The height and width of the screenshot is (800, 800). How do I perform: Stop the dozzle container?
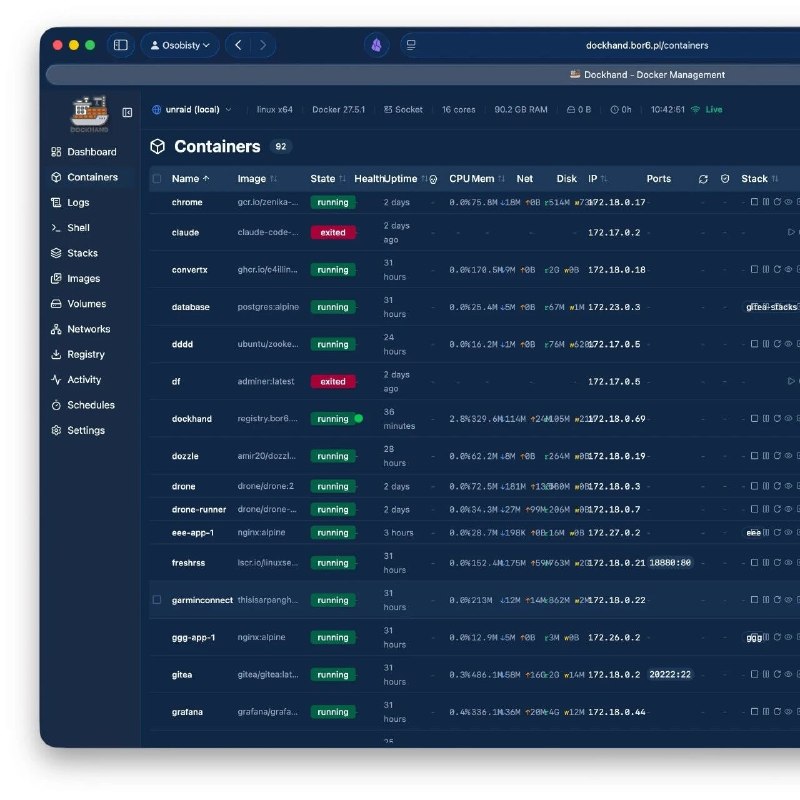pos(754,456)
